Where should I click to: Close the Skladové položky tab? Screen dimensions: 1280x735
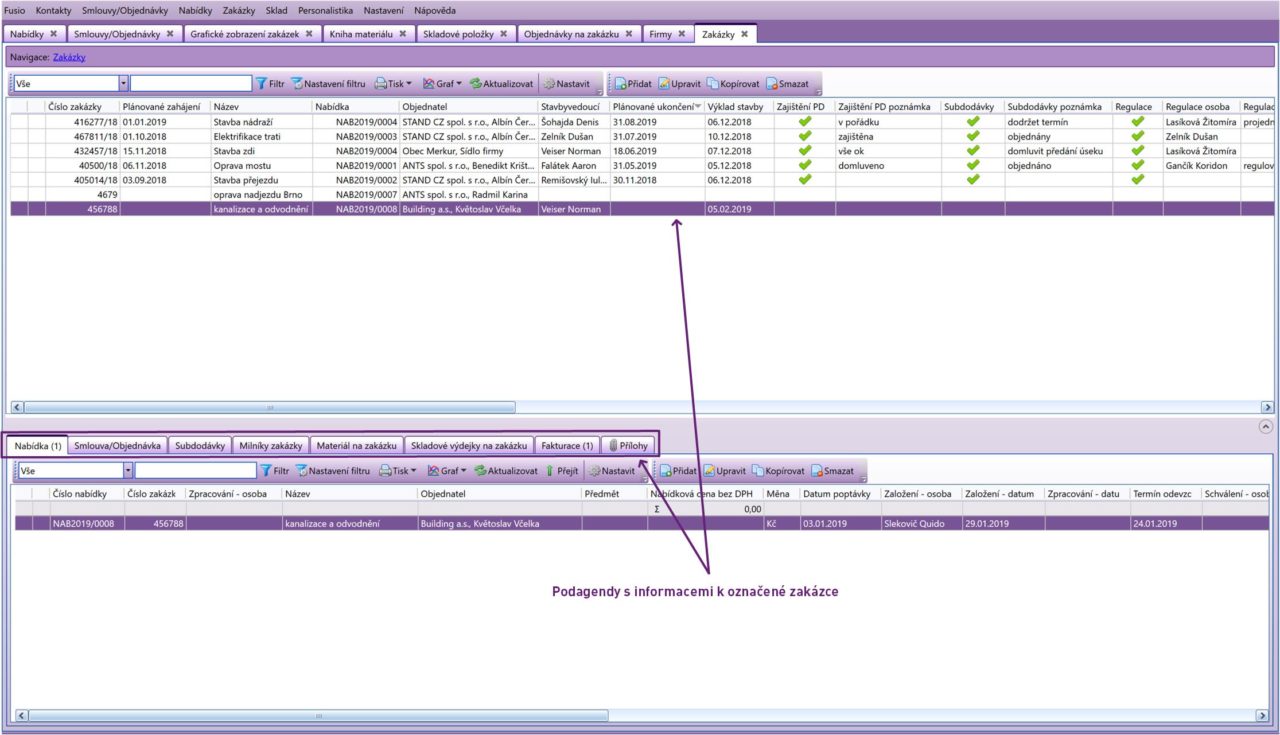pos(503,34)
